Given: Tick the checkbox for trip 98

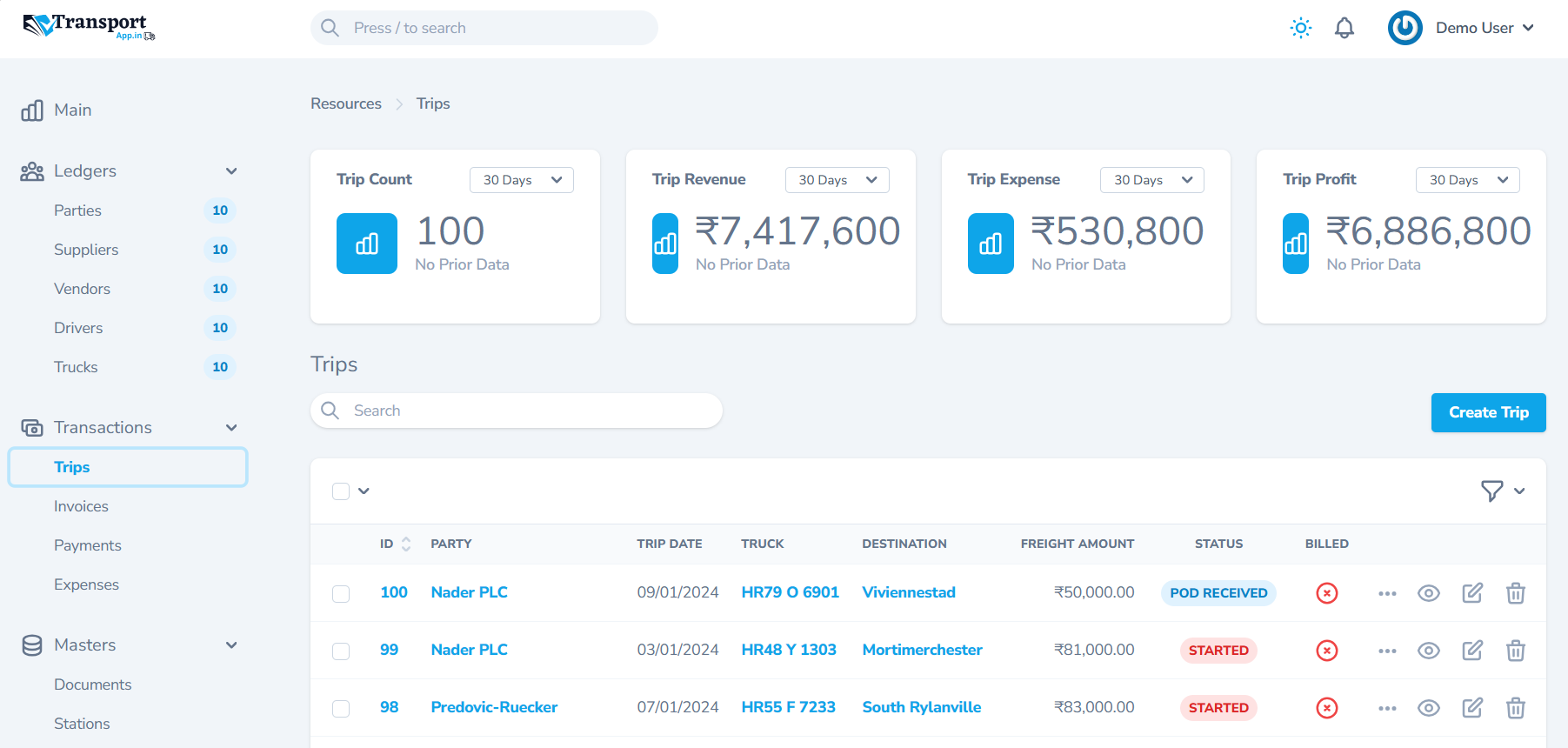Looking at the screenshot, I should [x=341, y=708].
